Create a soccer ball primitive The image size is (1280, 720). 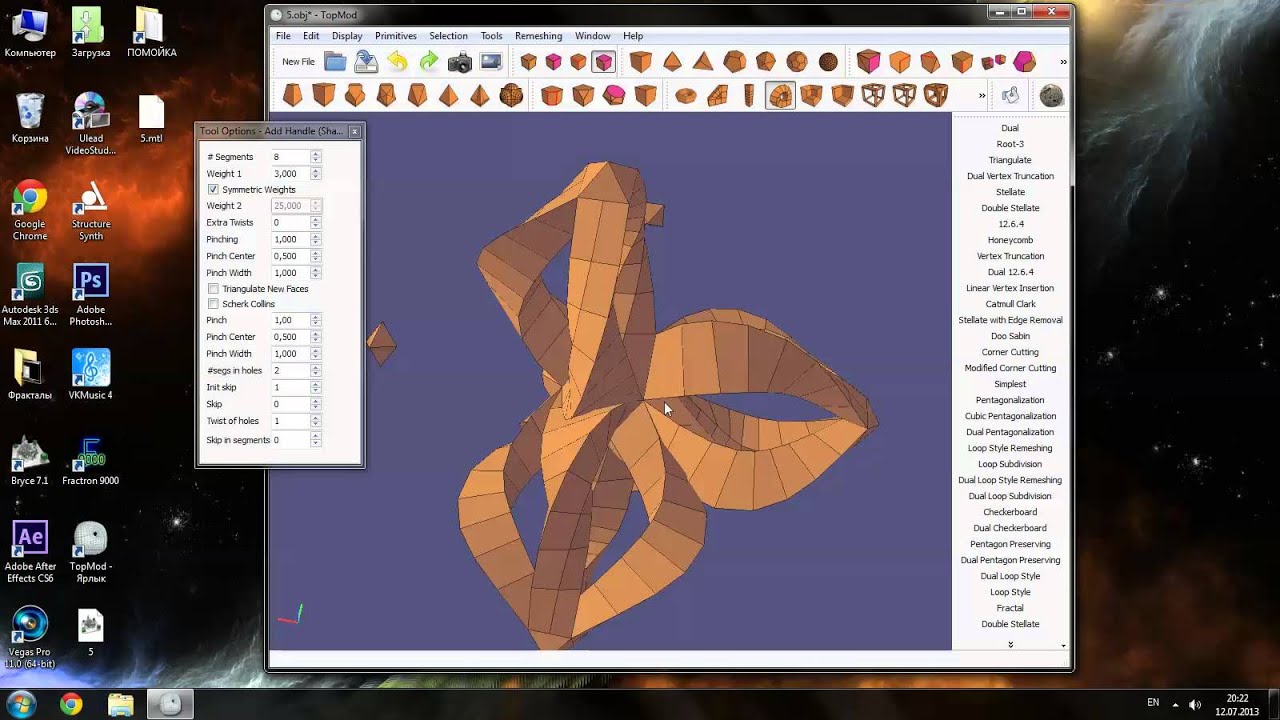pyautogui.click(x=796, y=62)
